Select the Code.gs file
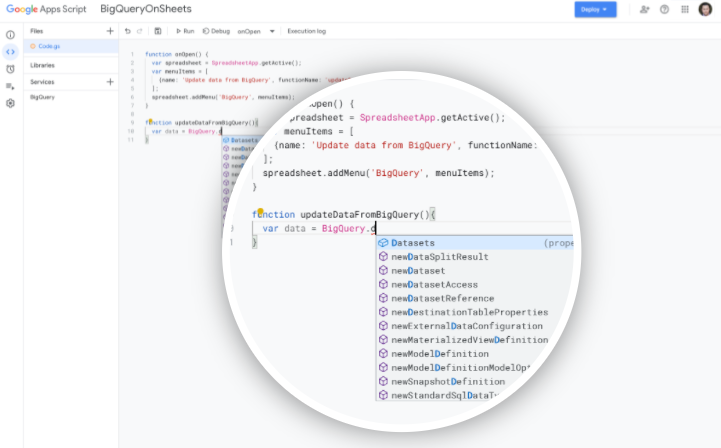This screenshot has width=721, height=448. [71, 46]
